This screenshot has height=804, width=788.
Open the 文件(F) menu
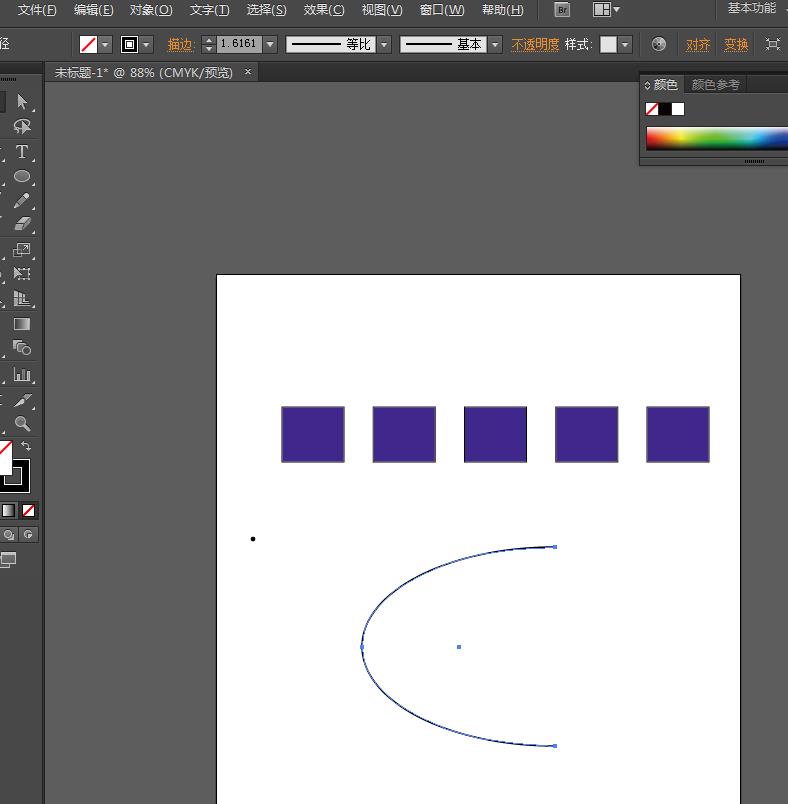[37, 10]
